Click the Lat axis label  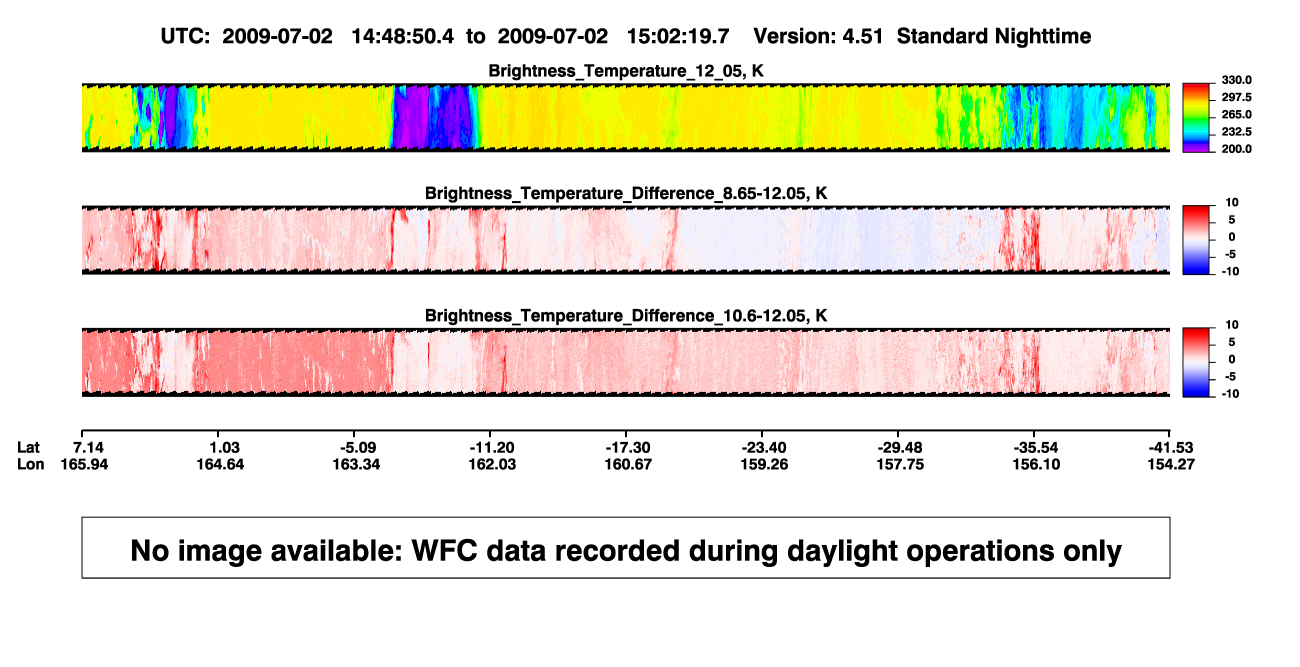(x=28, y=447)
